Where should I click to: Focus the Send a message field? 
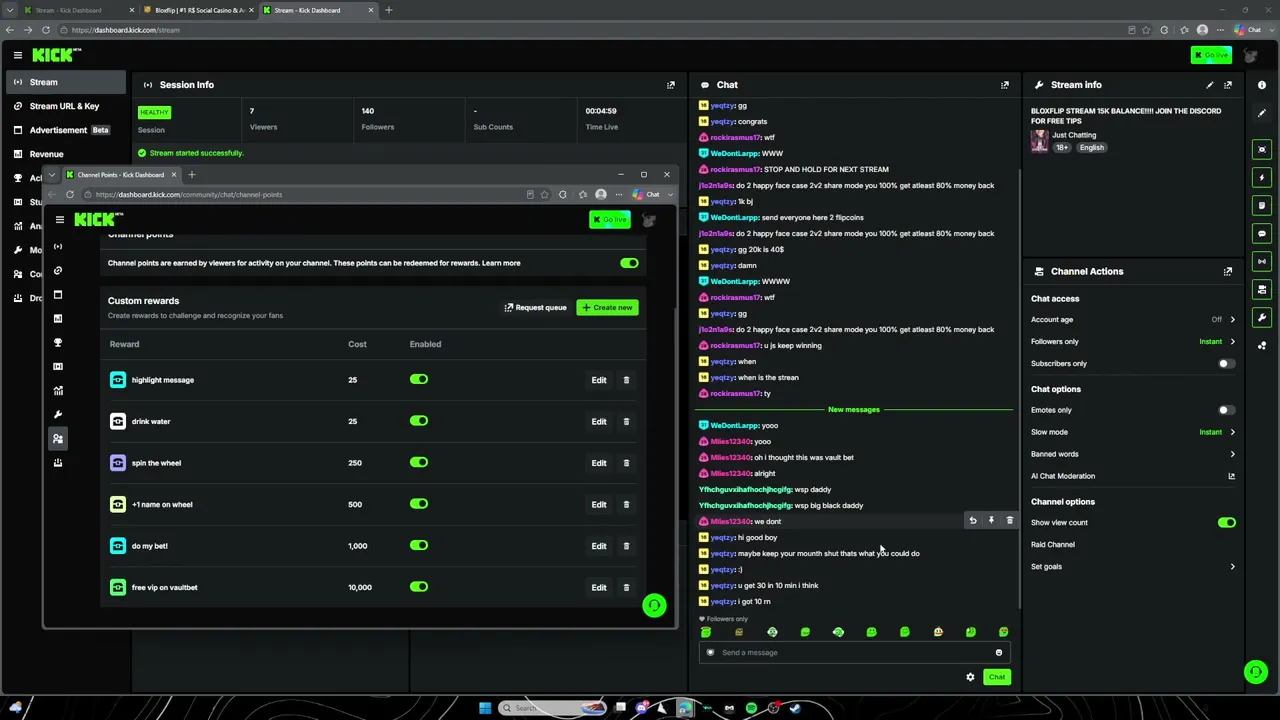coord(853,652)
